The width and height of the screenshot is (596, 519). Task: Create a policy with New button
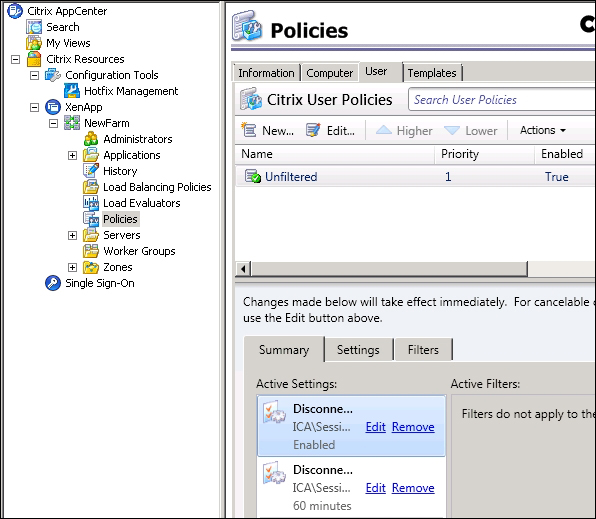(x=268, y=130)
